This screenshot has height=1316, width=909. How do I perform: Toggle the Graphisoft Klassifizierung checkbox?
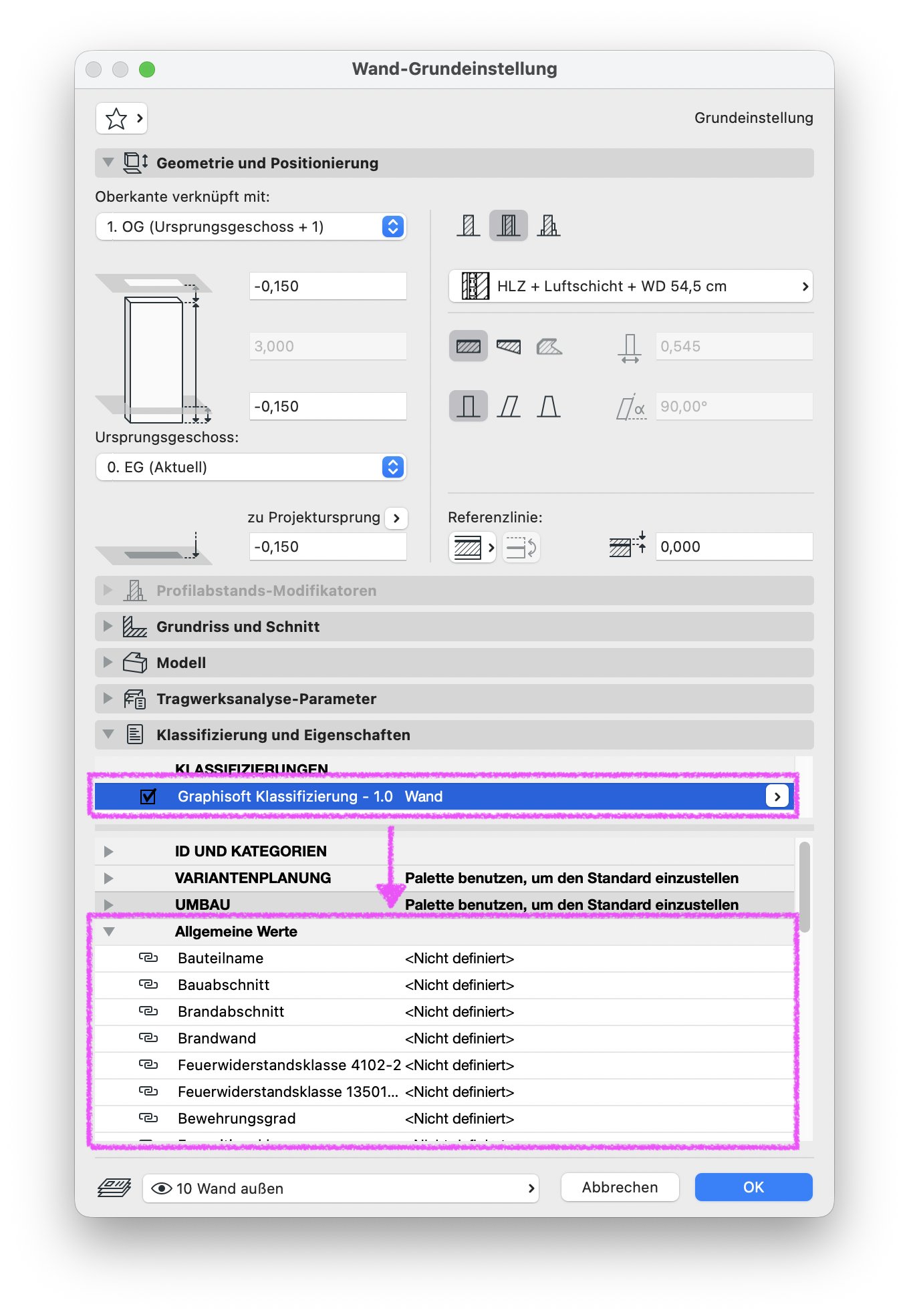[x=148, y=796]
